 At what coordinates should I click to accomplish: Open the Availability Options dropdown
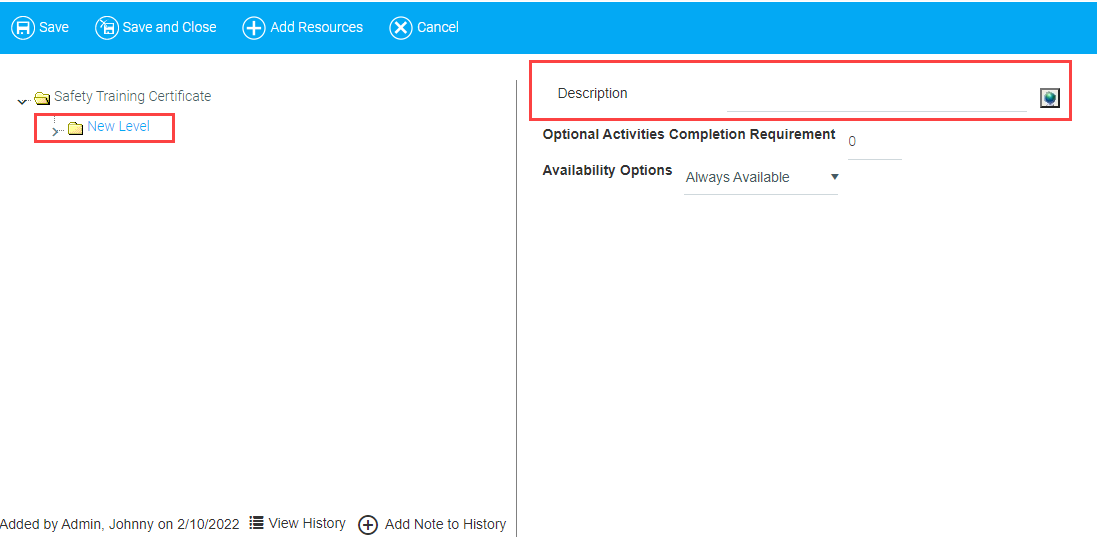(x=761, y=178)
